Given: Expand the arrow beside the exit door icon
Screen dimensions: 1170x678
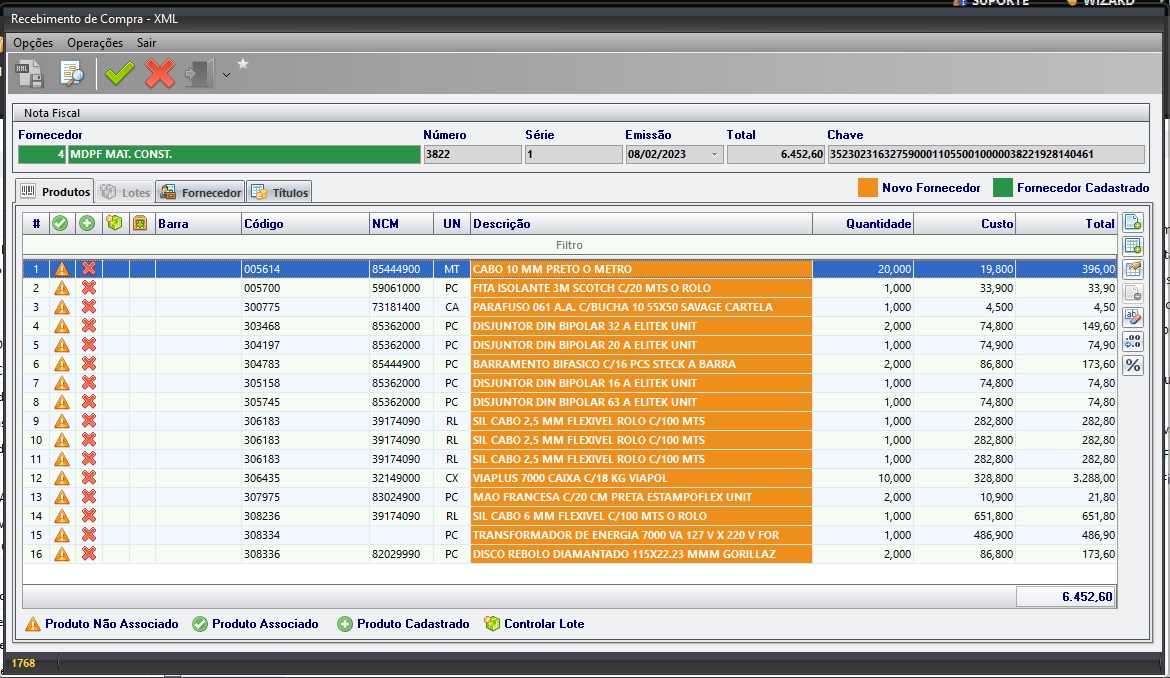Looking at the screenshot, I should [226, 75].
